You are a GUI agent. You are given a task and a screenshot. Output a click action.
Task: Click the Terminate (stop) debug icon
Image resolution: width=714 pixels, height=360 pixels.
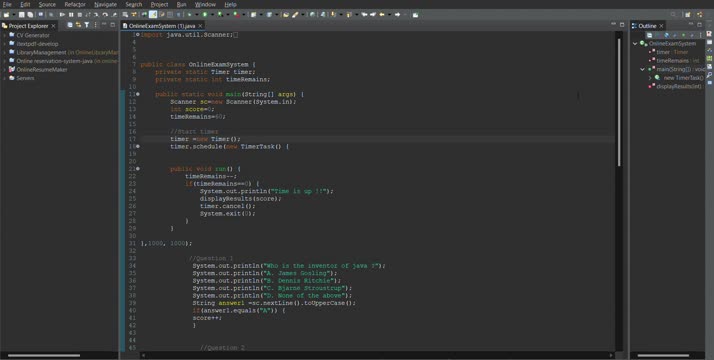coord(80,15)
